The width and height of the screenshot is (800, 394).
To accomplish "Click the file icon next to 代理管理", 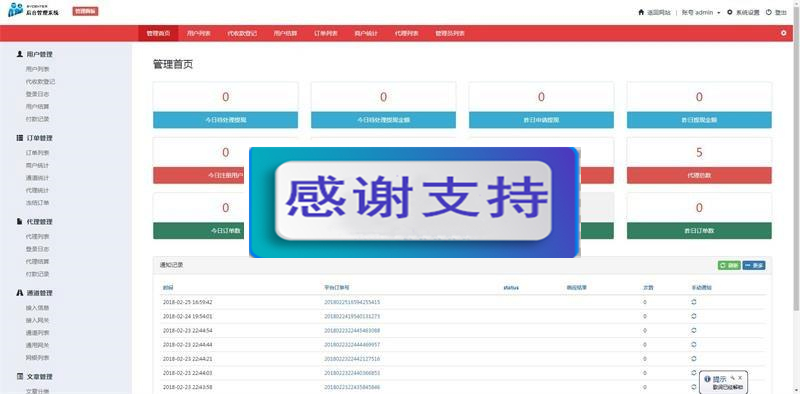I will [19, 221].
